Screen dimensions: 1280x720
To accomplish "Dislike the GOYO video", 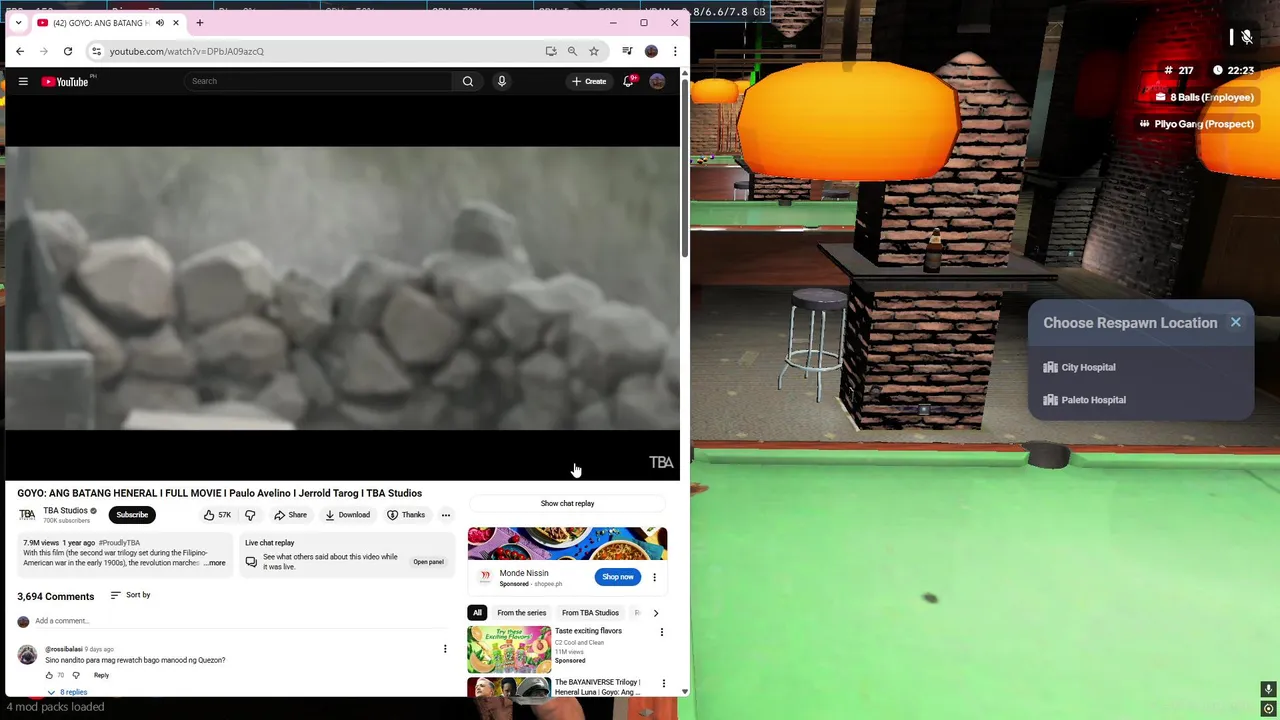I will 250,515.
